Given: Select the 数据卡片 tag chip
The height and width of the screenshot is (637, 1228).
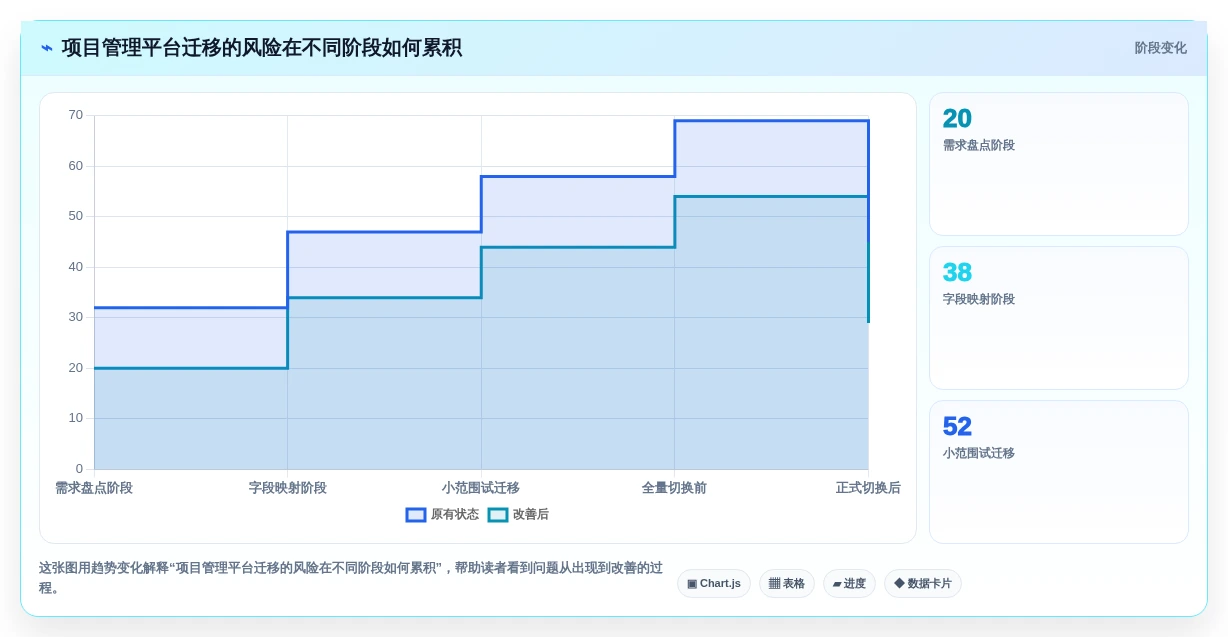Looking at the screenshot, I should [923, 583].
